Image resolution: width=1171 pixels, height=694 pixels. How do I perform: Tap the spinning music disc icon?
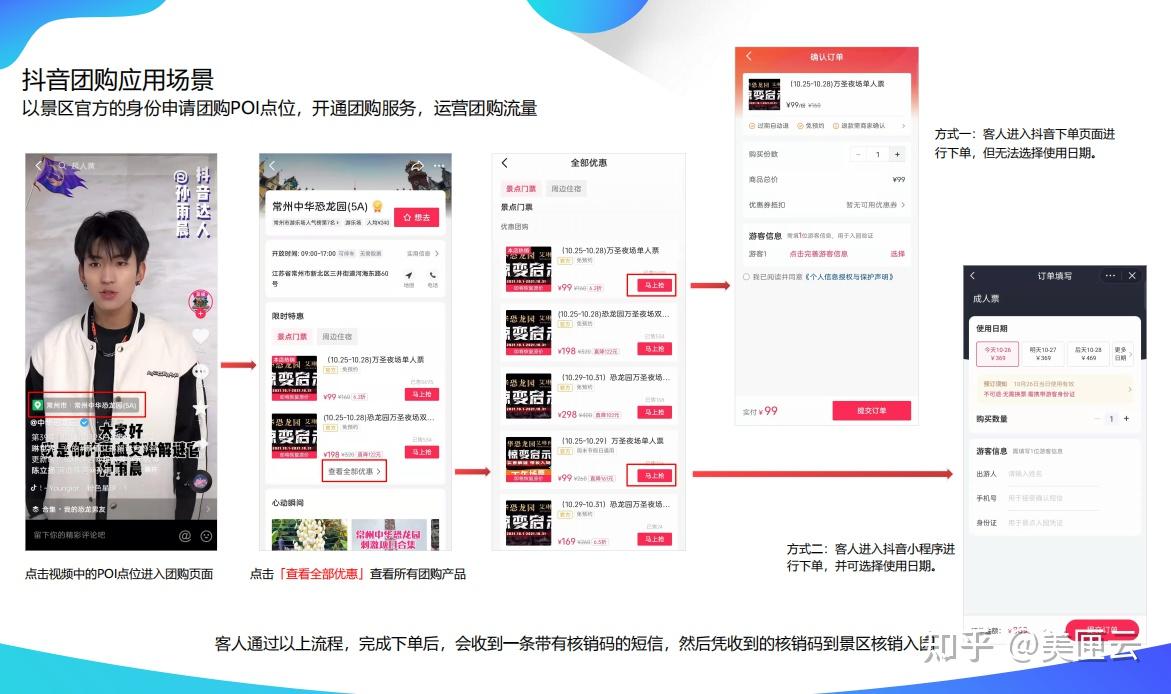click(x=200, y=482)
